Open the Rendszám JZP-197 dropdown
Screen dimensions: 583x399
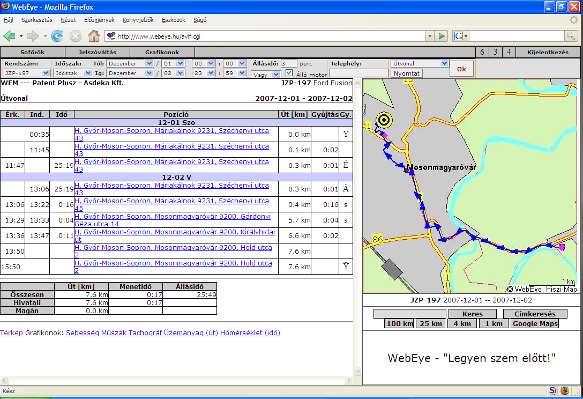click(26, 73)
